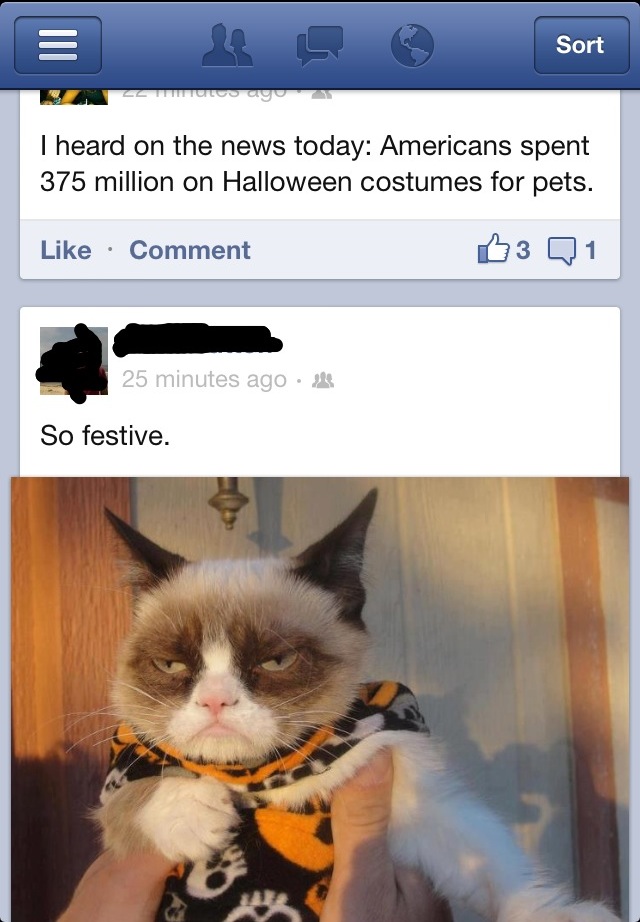Like the Halloween costumes post
This screenshot has height=922, width=640.
click(x=66, y=250)
